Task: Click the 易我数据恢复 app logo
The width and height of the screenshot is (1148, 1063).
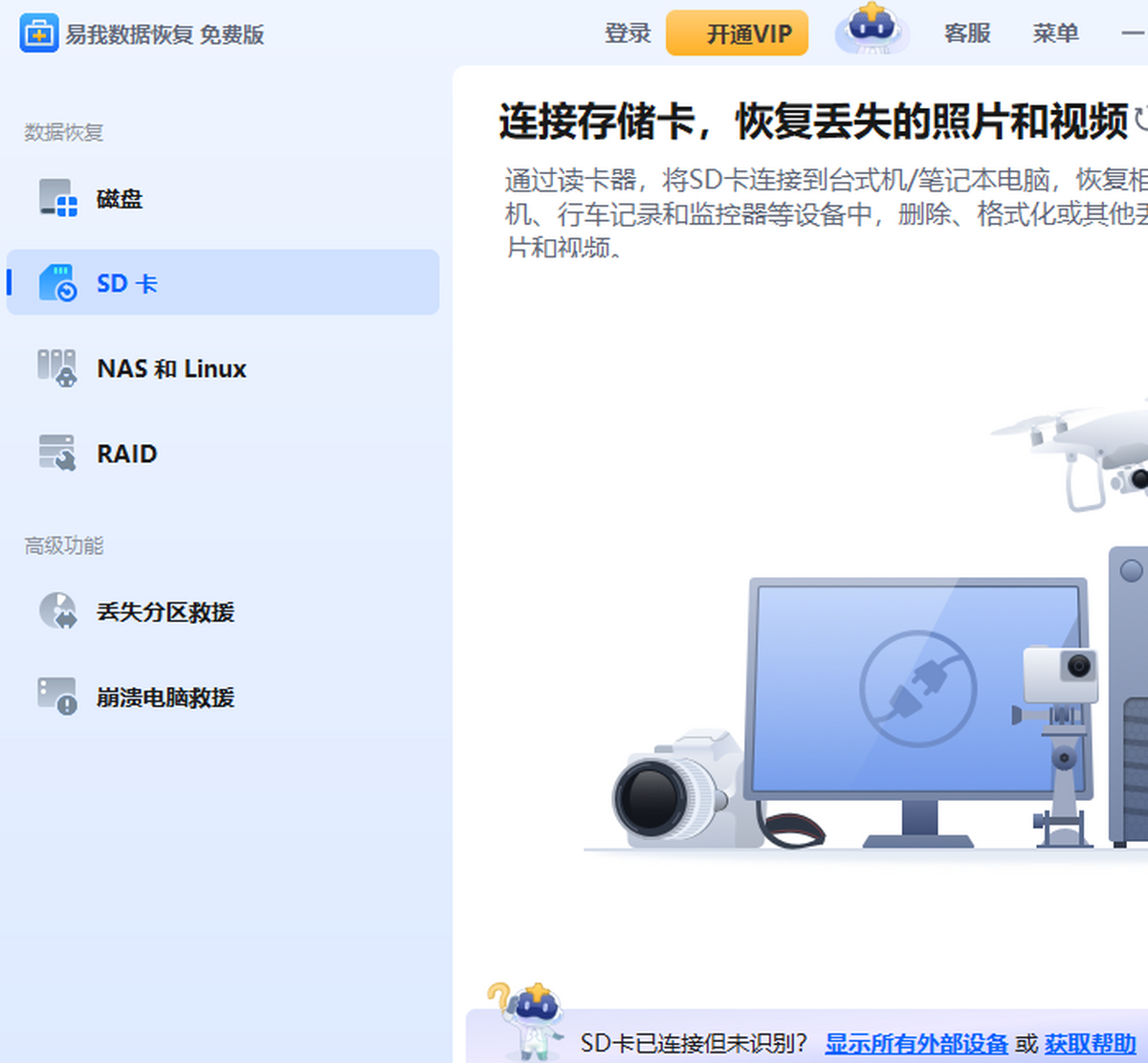Action: (40, 32)
